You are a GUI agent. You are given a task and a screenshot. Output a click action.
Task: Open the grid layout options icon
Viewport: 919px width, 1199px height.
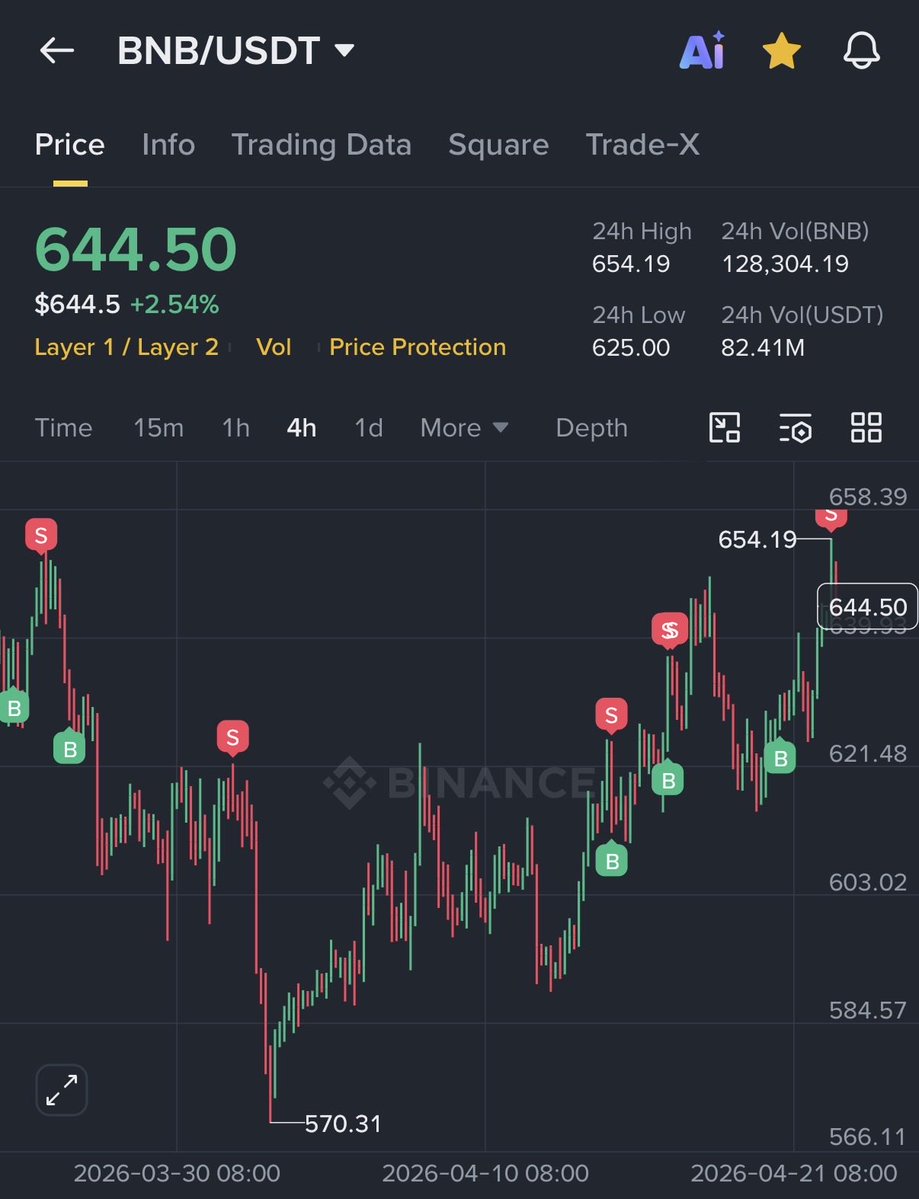[x=866, y=427]
